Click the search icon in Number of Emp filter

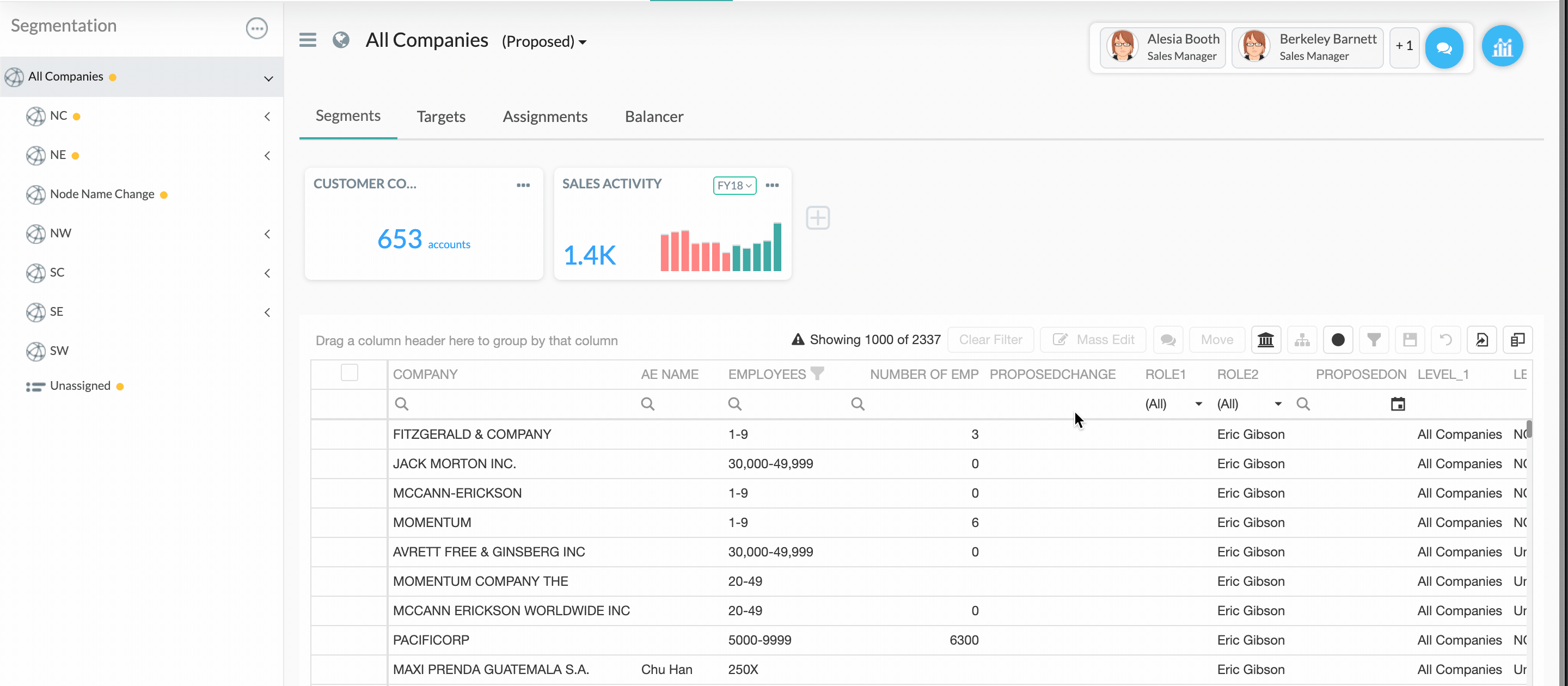[857, 403]
